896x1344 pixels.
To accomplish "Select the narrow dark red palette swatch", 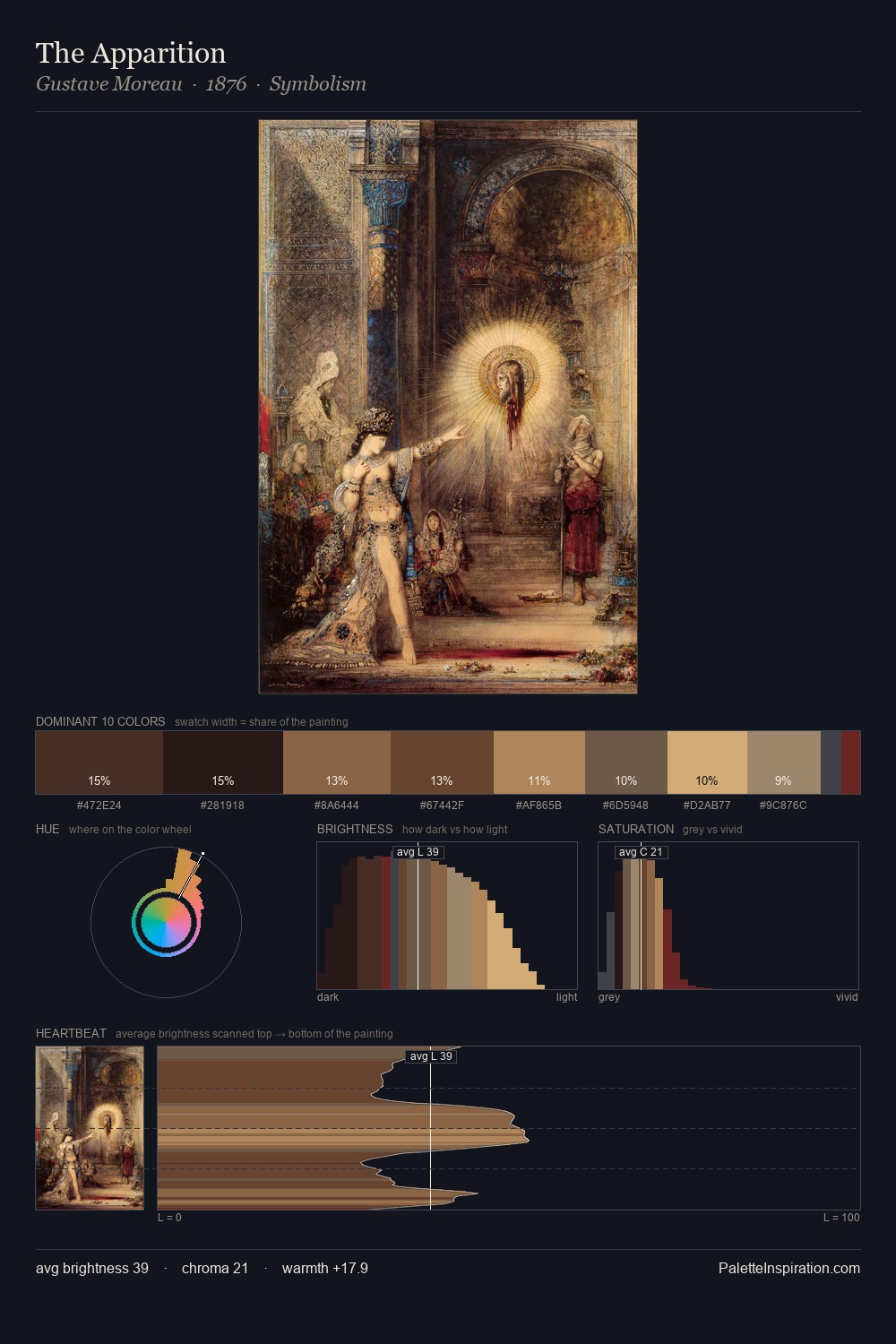I will click(850, 762).
